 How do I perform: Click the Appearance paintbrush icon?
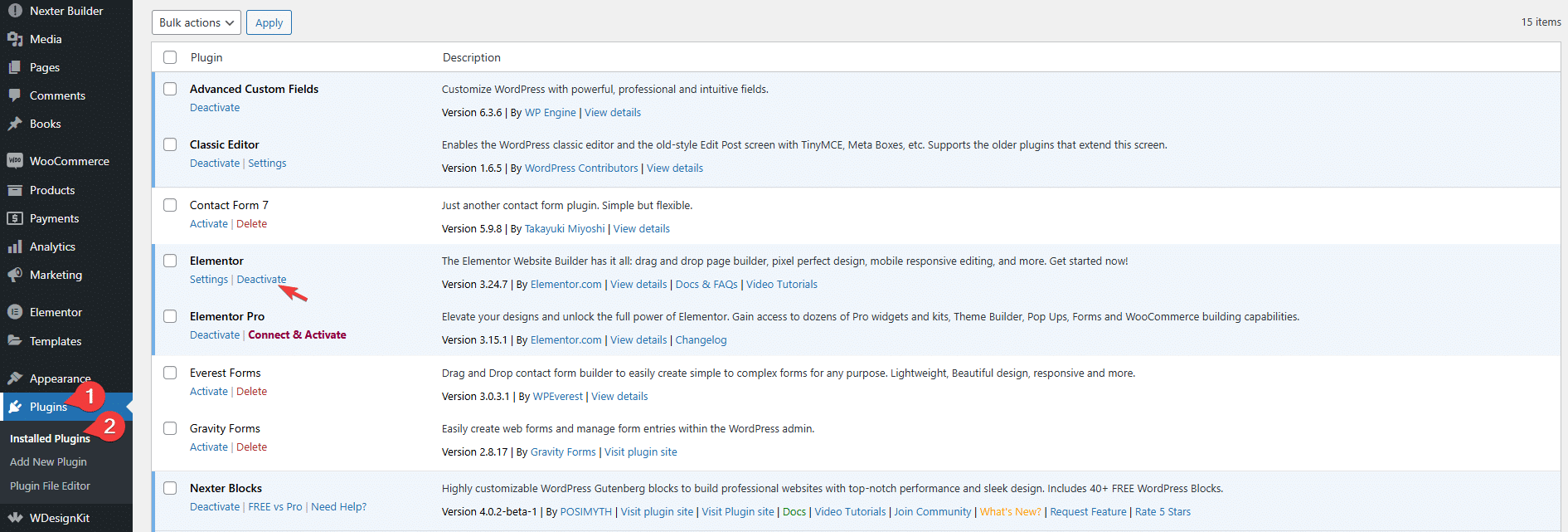pyautogui.click(x=15, y=378)
